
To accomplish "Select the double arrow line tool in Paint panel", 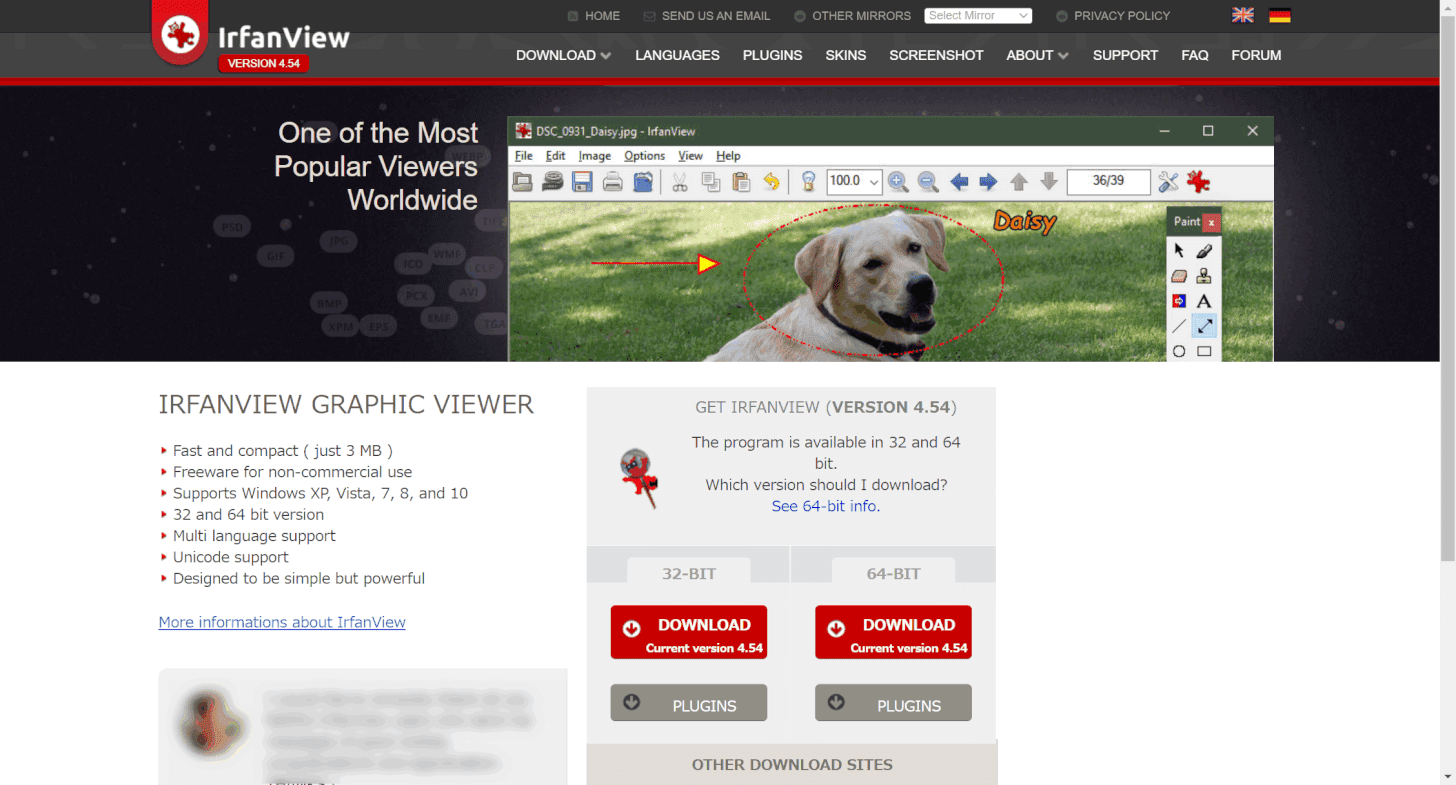I will pos(1204,326).
